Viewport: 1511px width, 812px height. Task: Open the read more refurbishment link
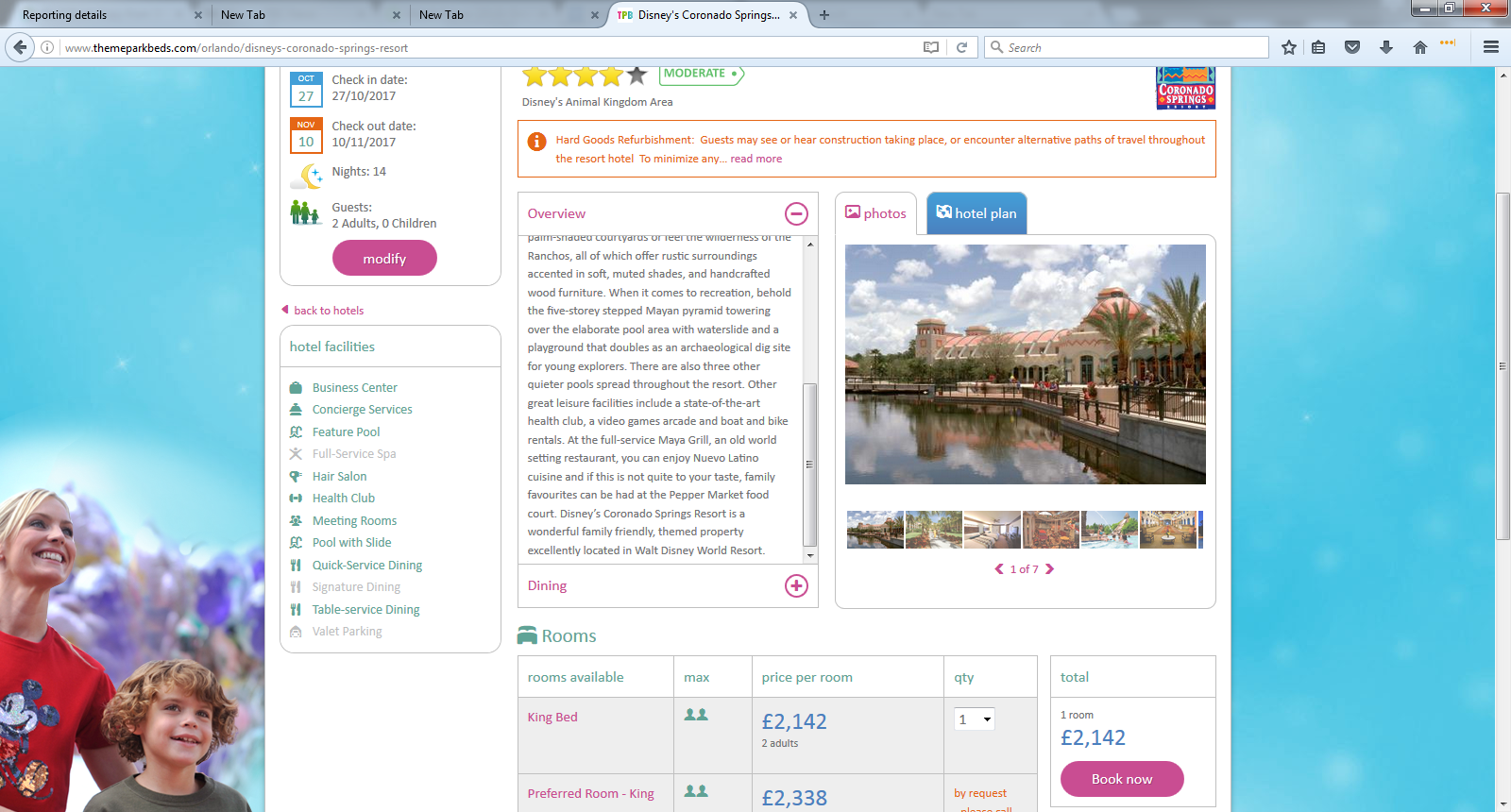coord(756,159)
